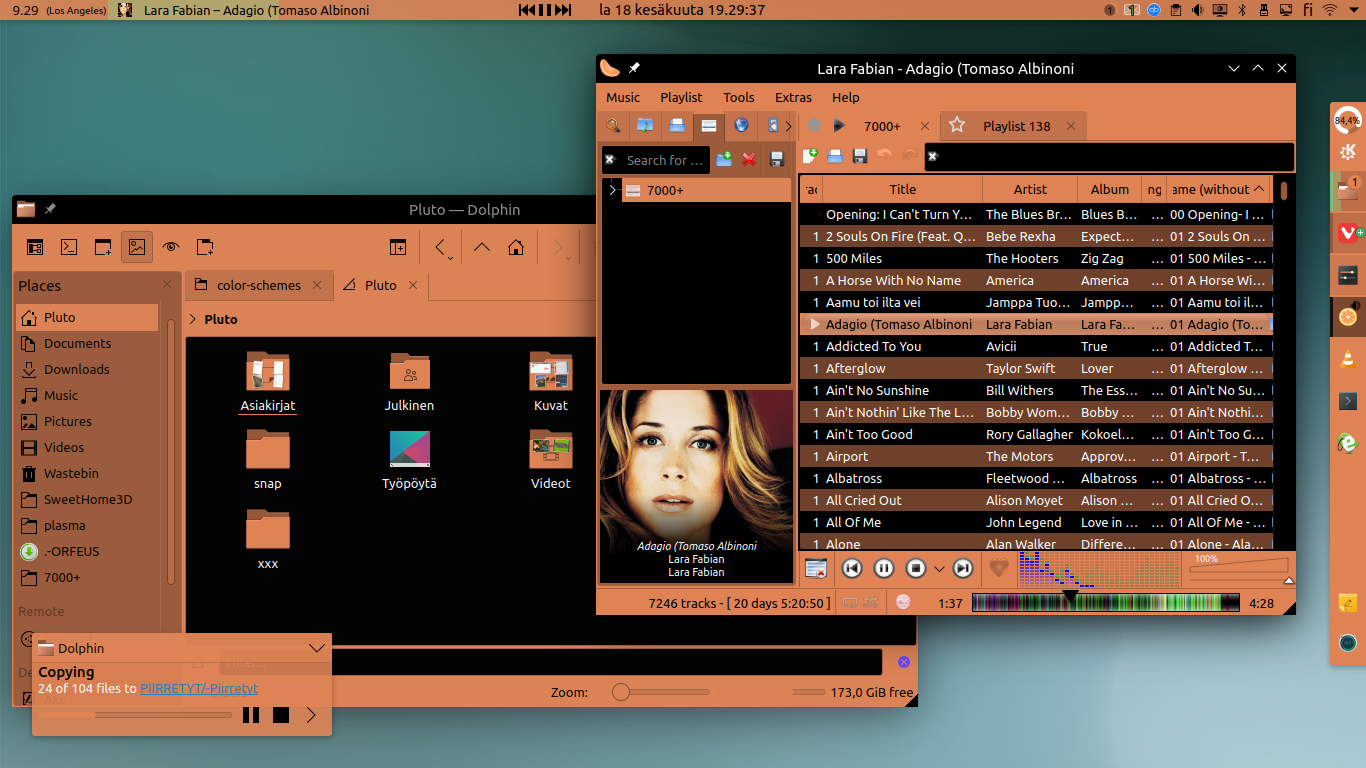Show more sidebar tabs with the chevron
This screenshot has height=768, width=1366.
point(788,126)
